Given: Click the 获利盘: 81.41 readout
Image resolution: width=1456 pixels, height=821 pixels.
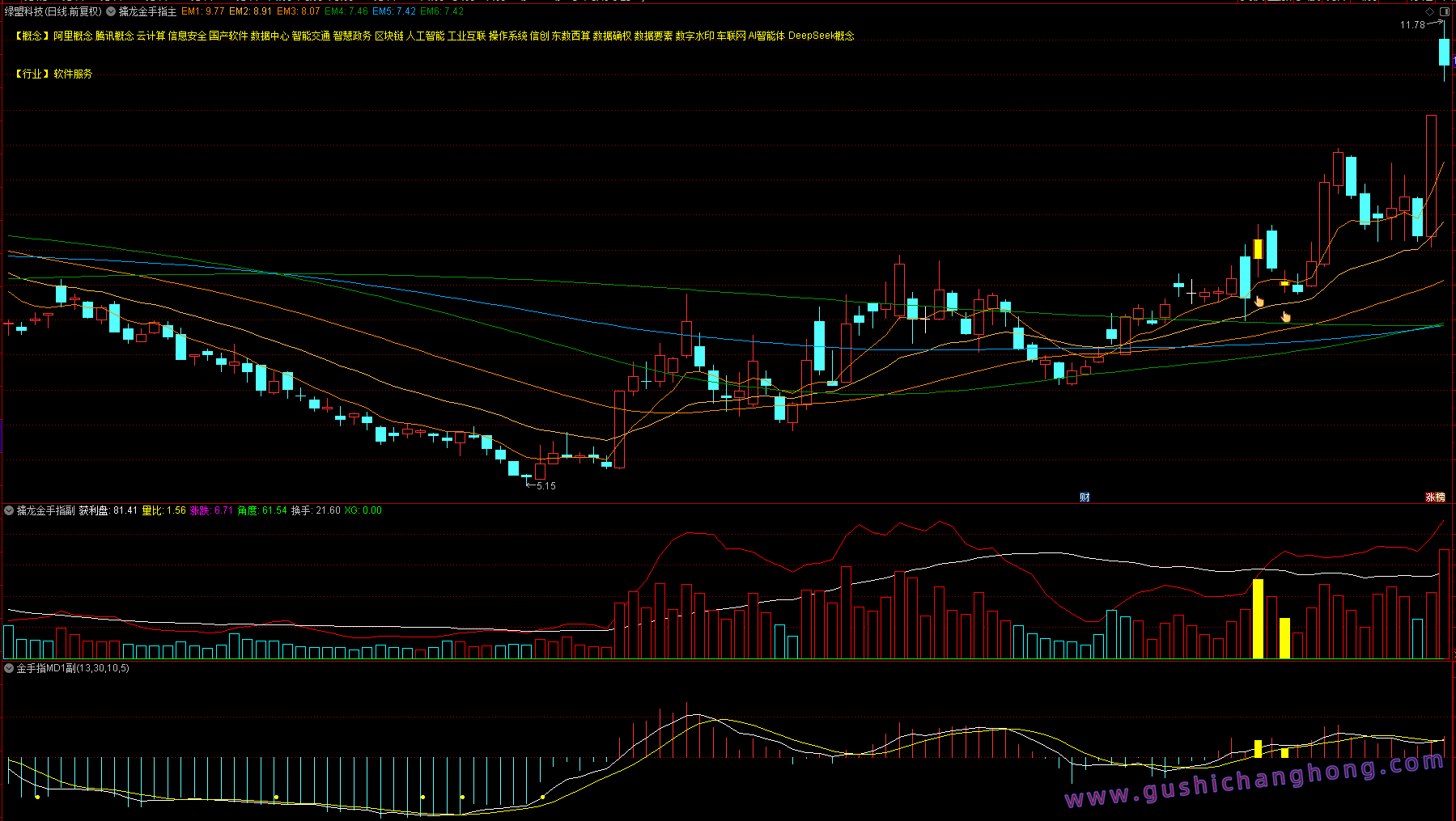Looking at the screenshot, I should [108, 510].
